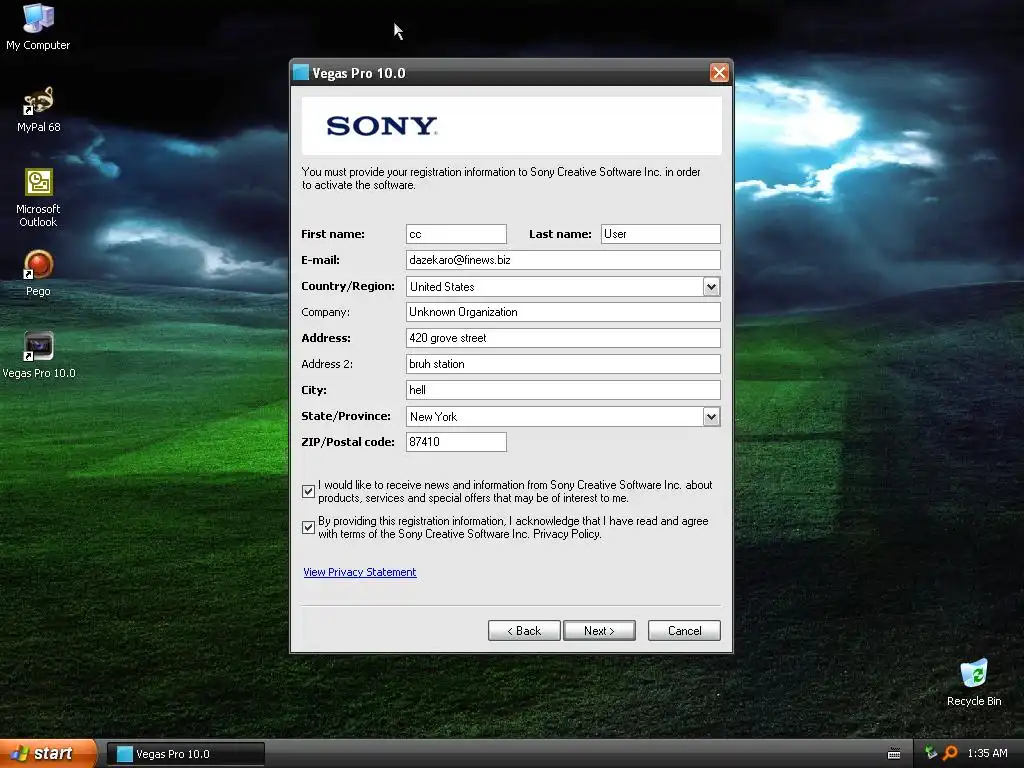The width and height of the screenshot is (1024, 768).
Task: Toggle the Privacy Policy agreement checkbox
Action: coord(308,527)
